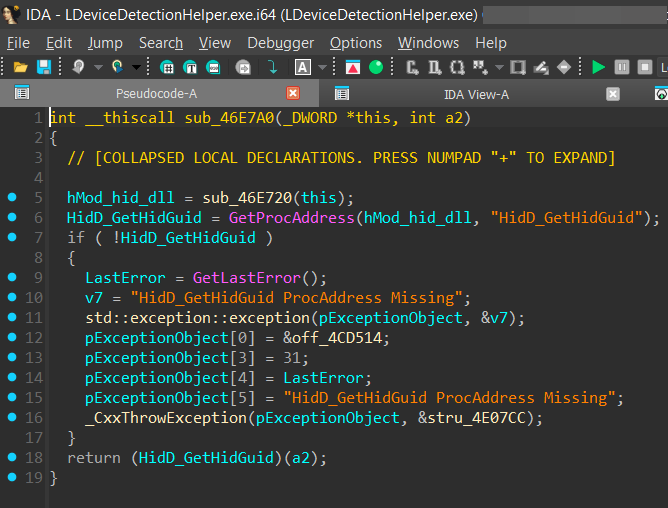The image size is (668, 508).
Task: Open the View menu
Action: 215,43
